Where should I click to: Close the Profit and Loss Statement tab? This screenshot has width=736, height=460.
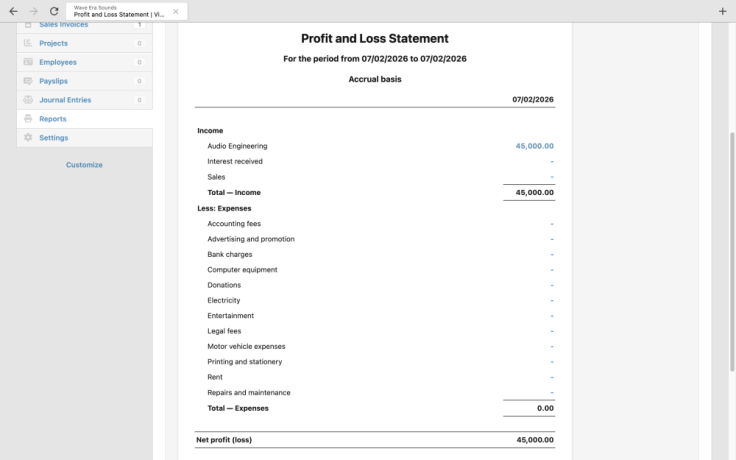pyautogui.click(x=176, y=11)
